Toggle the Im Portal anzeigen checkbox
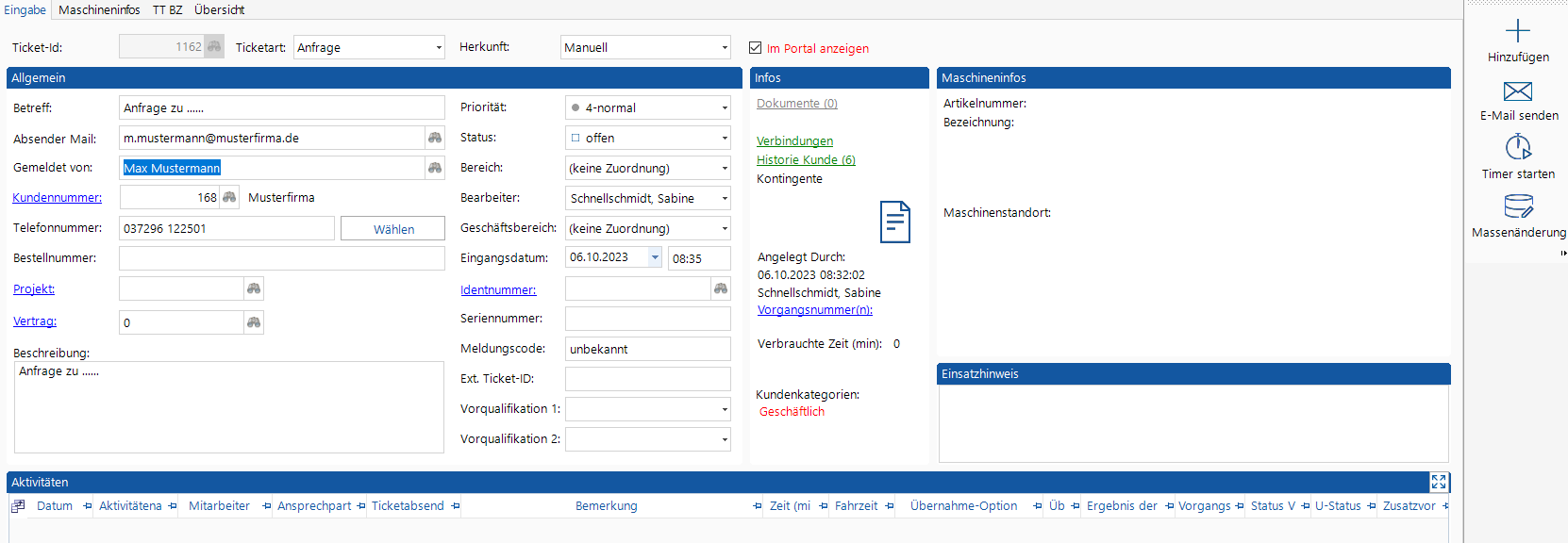This screenshot has height=543, width=1568. pos(755,47)
